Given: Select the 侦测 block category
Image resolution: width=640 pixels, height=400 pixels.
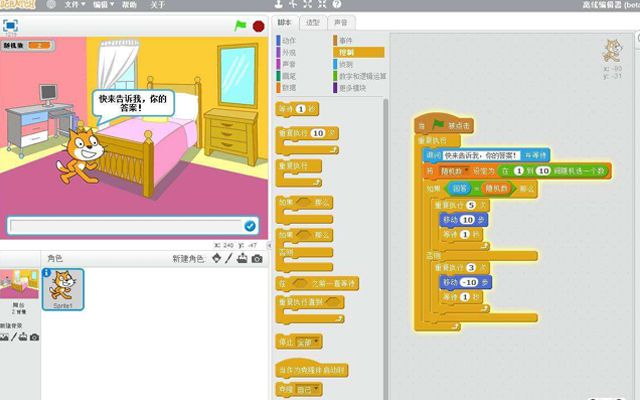Looking at the screenshot, I should click(346, 64).
